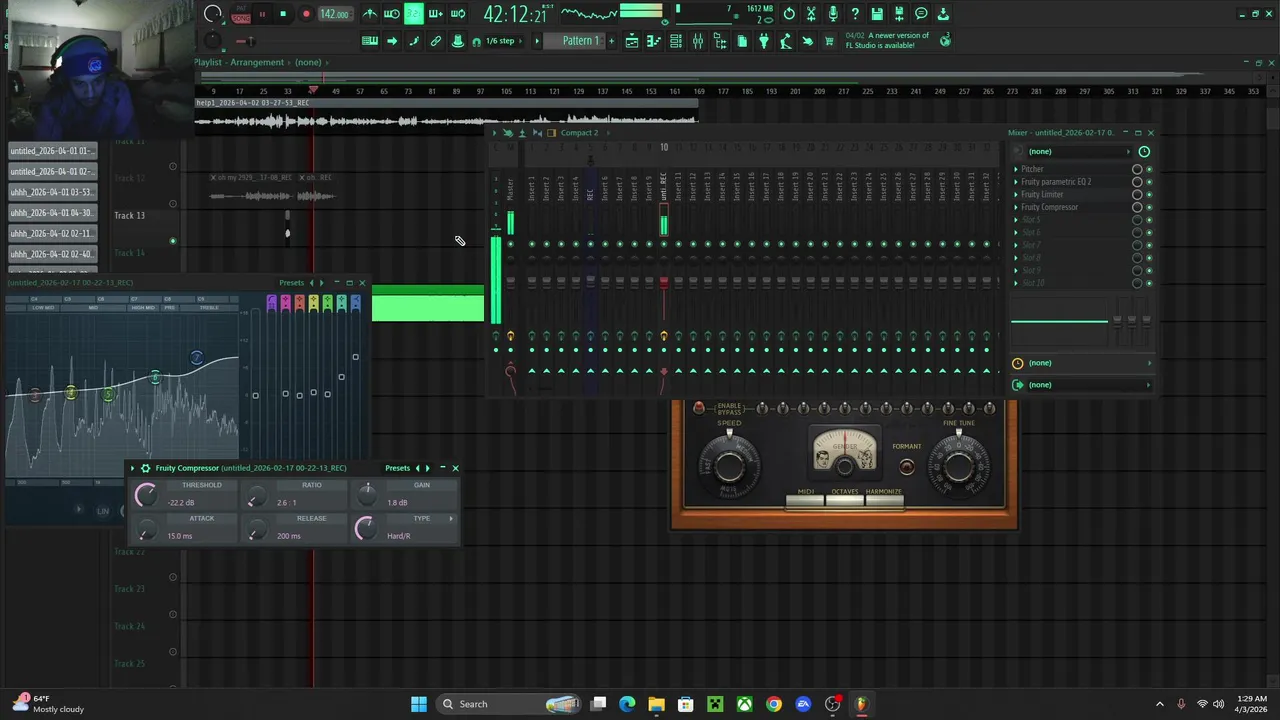Open Presets menu in EQ window
This screenshot has width=1280, height=720.
click(291, 283)
